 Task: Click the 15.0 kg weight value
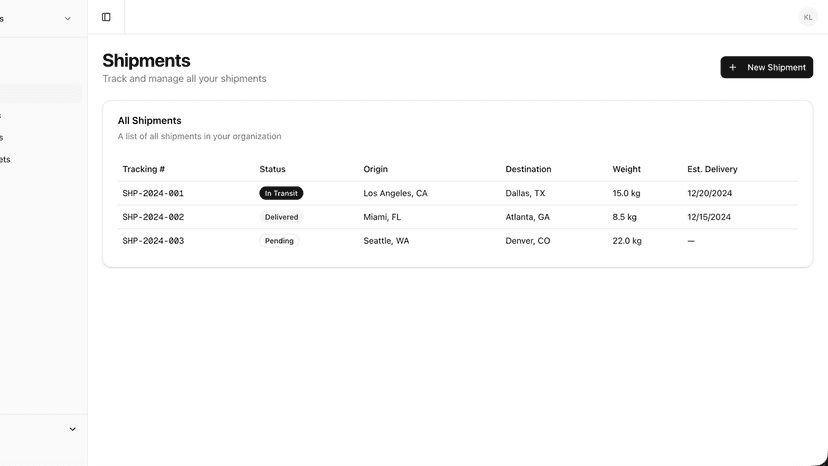[626, 193]
